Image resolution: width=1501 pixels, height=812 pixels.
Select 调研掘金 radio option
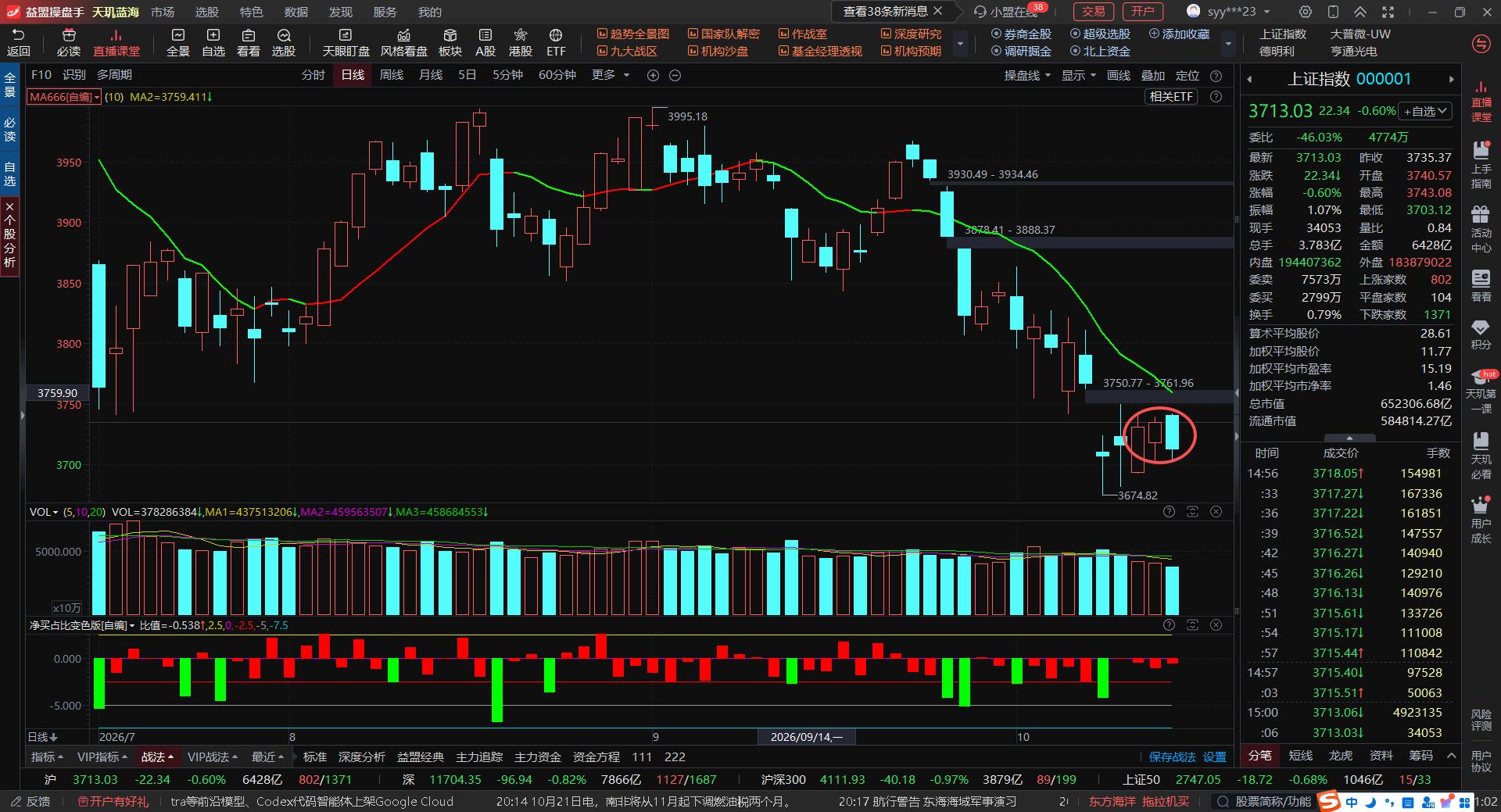pyautogui.click(x=1021, y=52)
